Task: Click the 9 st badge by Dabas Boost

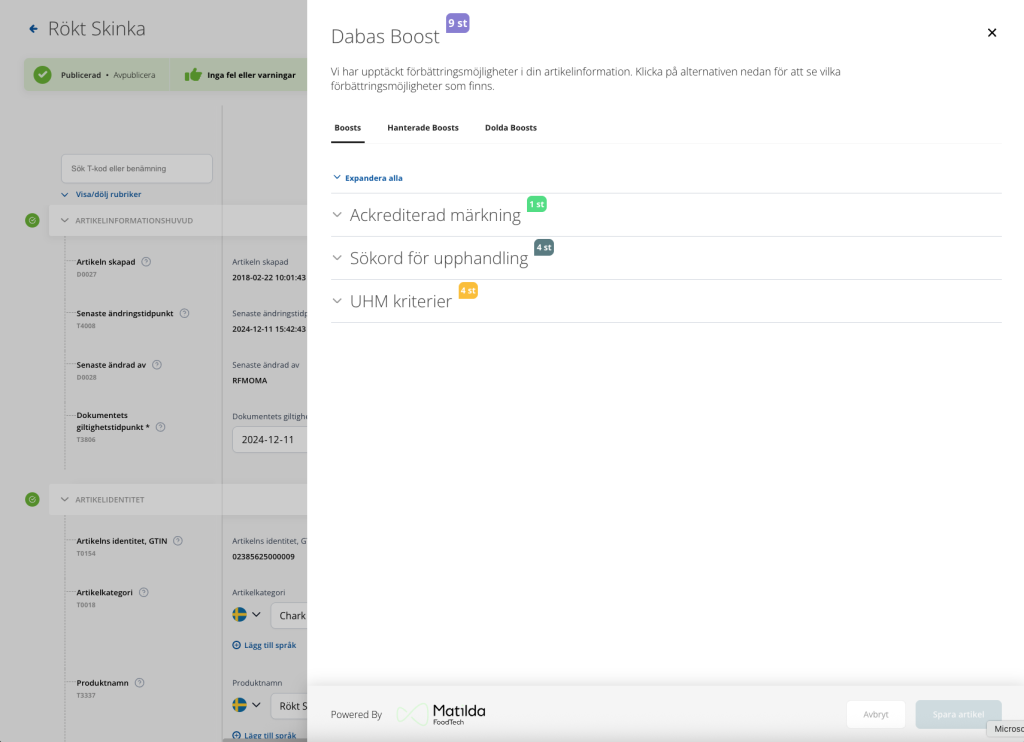Action: pos(458,23)
